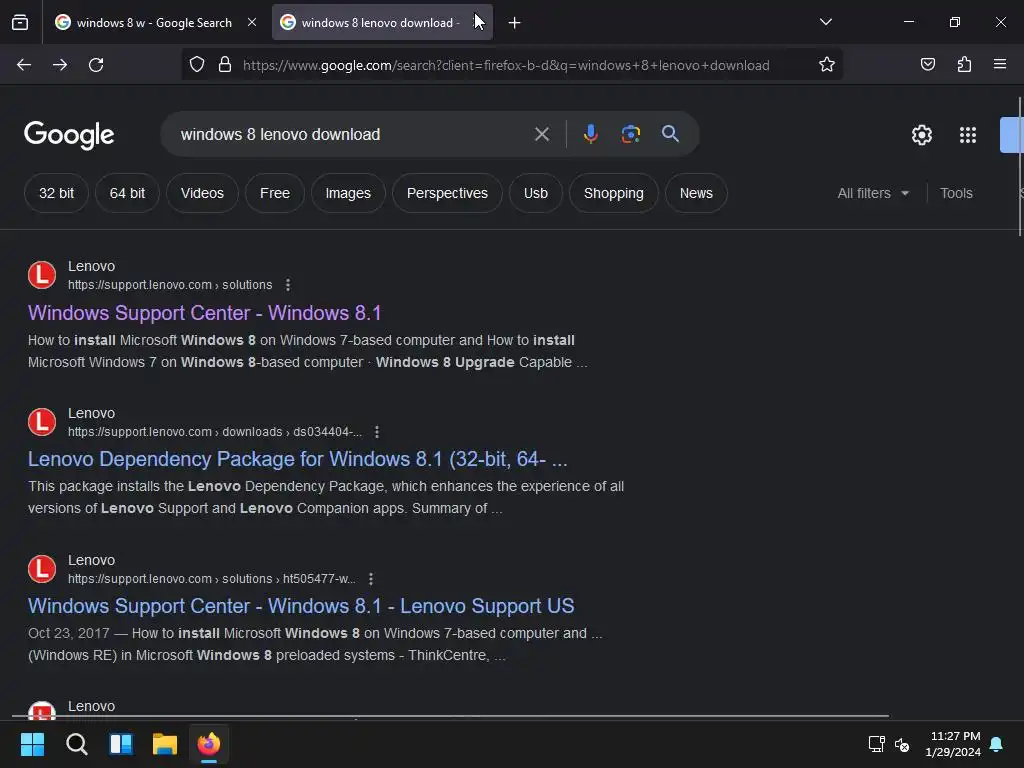The image size is (1024, 768).
Task: Switch to Firefox in taskbar
Action: coord(209,744)
